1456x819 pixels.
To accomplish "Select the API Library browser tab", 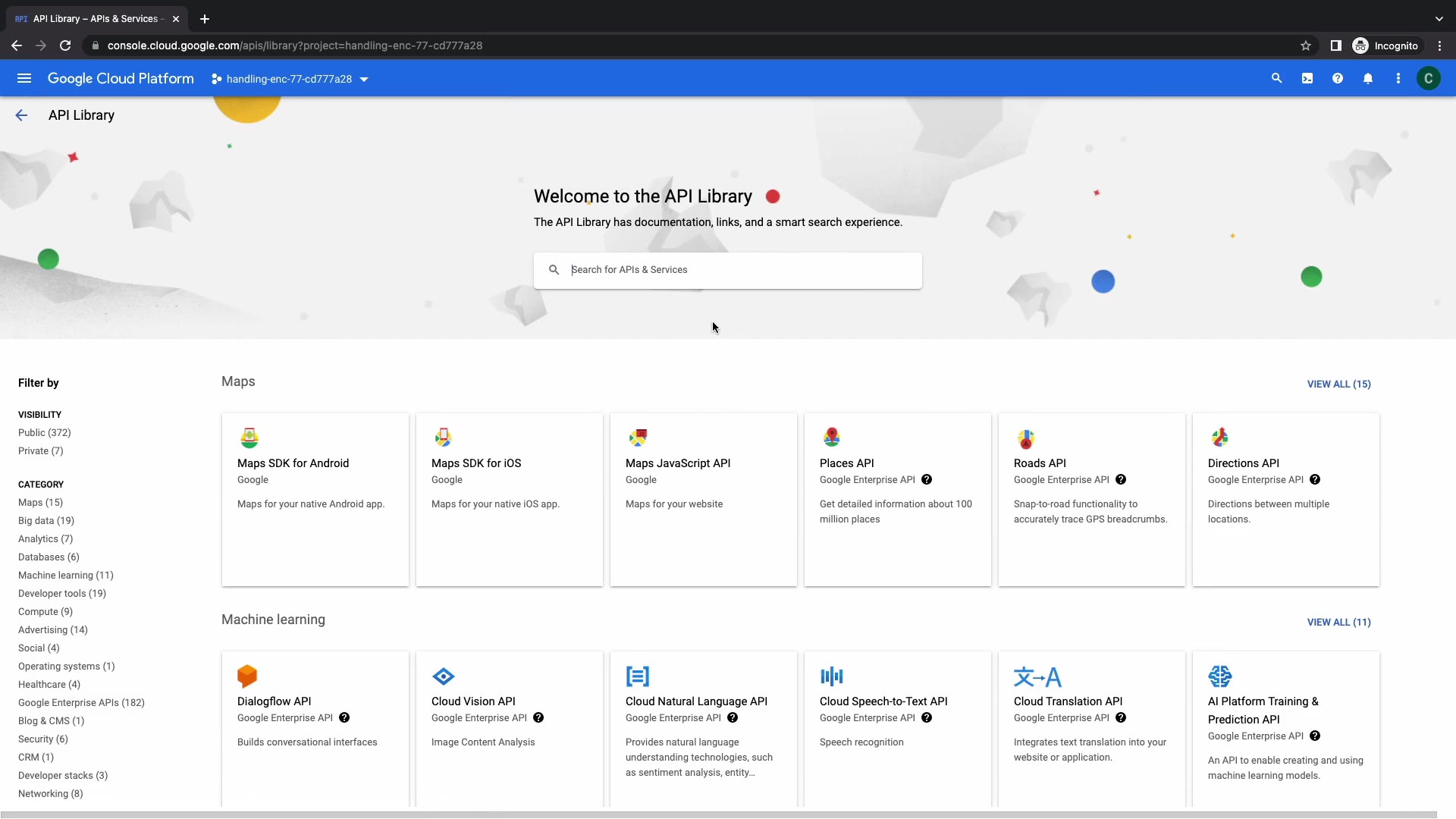I will tap(95, 19).
